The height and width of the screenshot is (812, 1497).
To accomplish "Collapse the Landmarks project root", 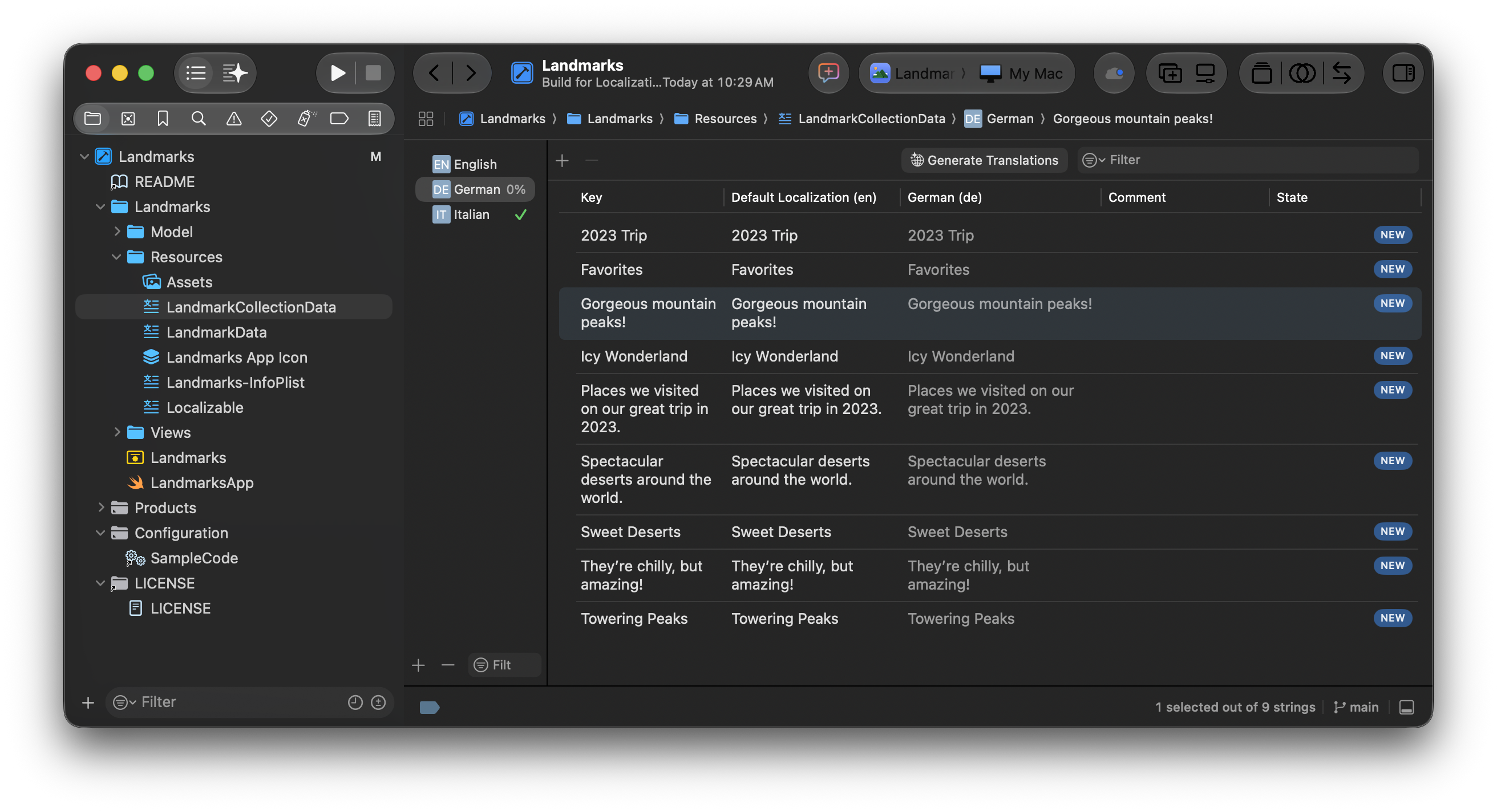I will pyautogui.click(x=84, y=156).
